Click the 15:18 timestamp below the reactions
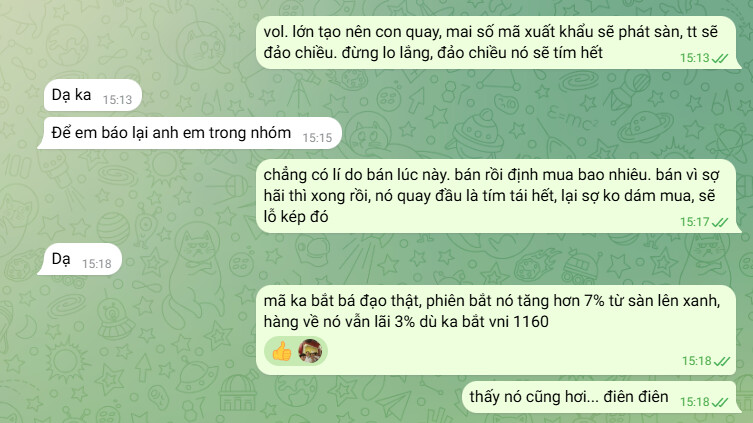Screen dimensions: 753x423 pyautogui.click(x=696, y=361)
